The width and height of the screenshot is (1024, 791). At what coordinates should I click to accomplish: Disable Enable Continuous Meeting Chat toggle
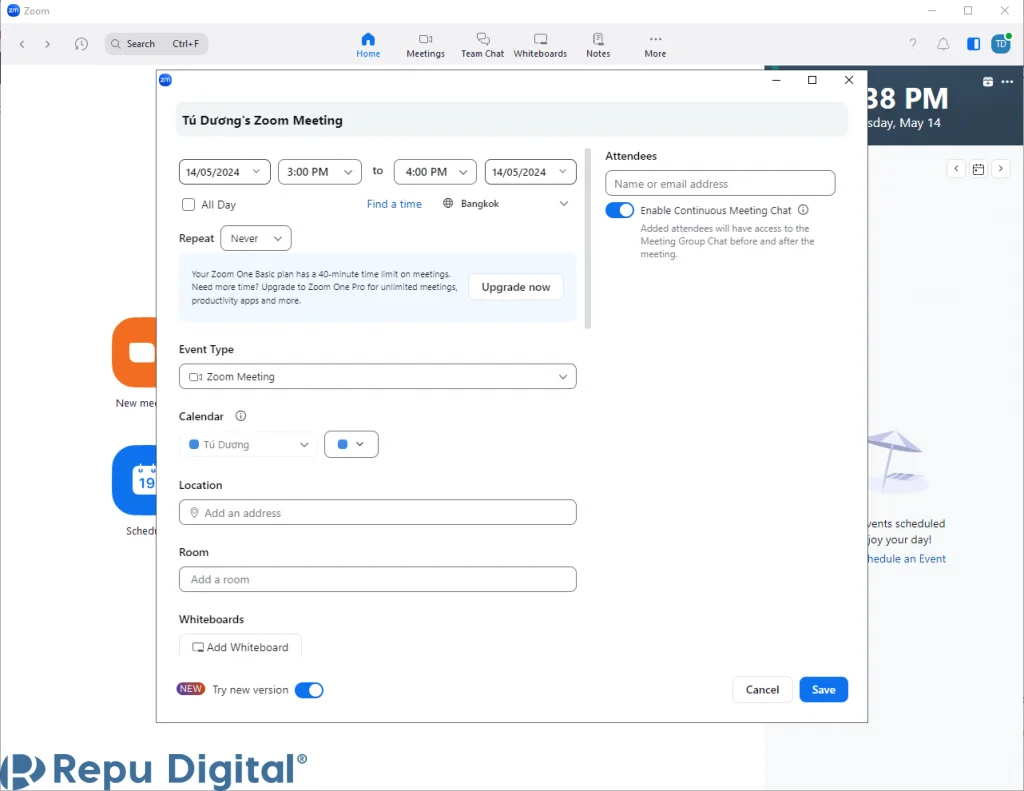click(619, 210)
